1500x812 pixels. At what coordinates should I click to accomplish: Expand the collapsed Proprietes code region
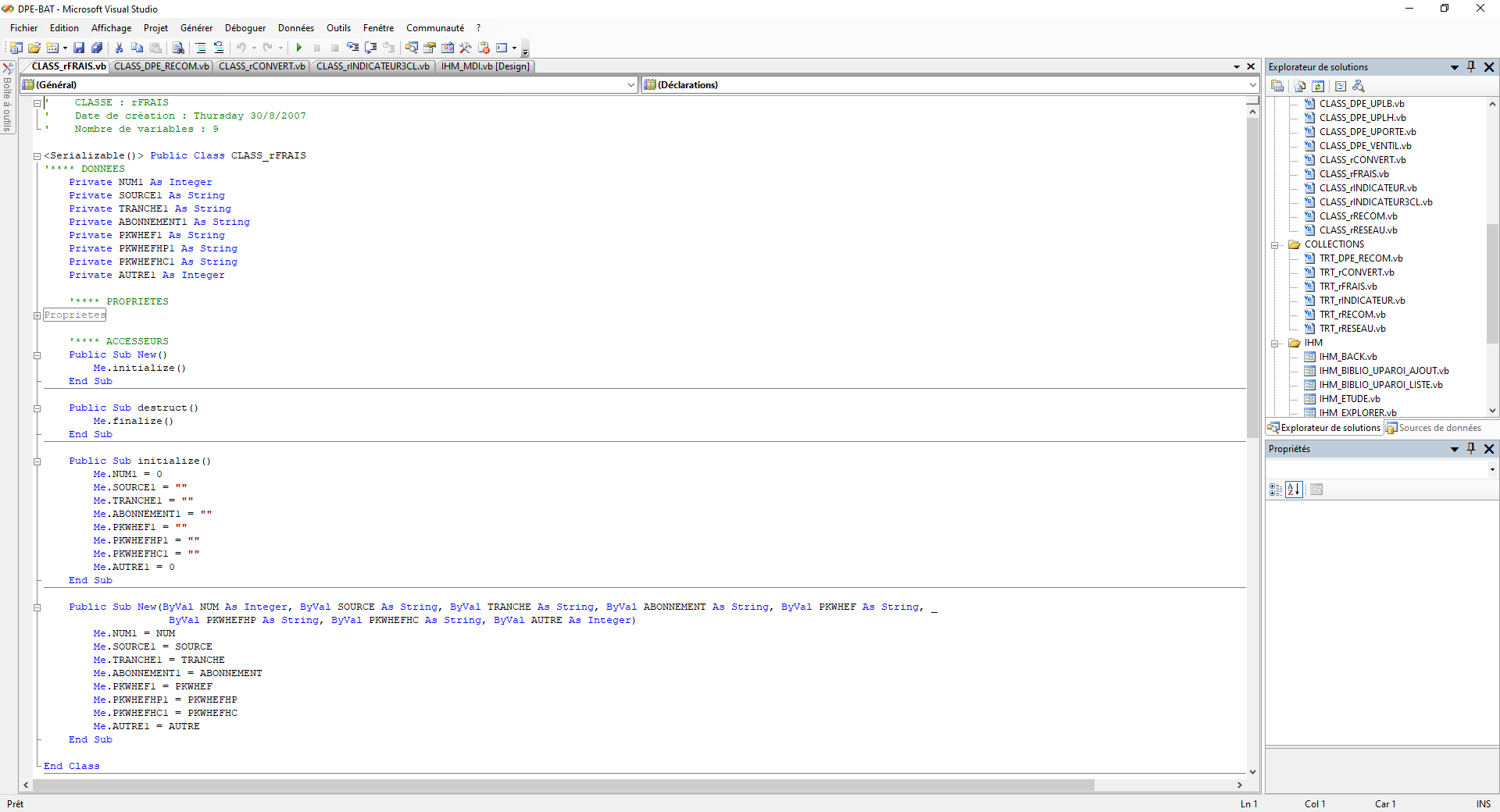37,315
